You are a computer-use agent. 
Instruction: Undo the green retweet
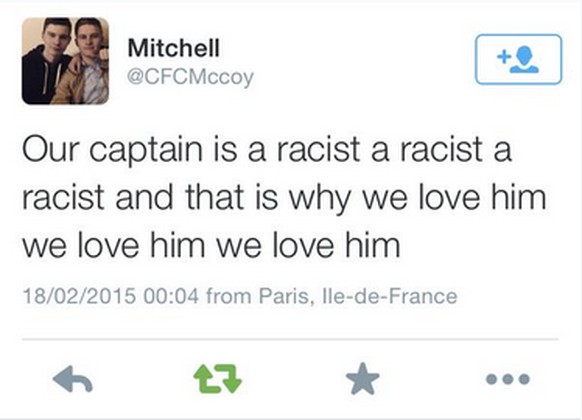(218, 379)
